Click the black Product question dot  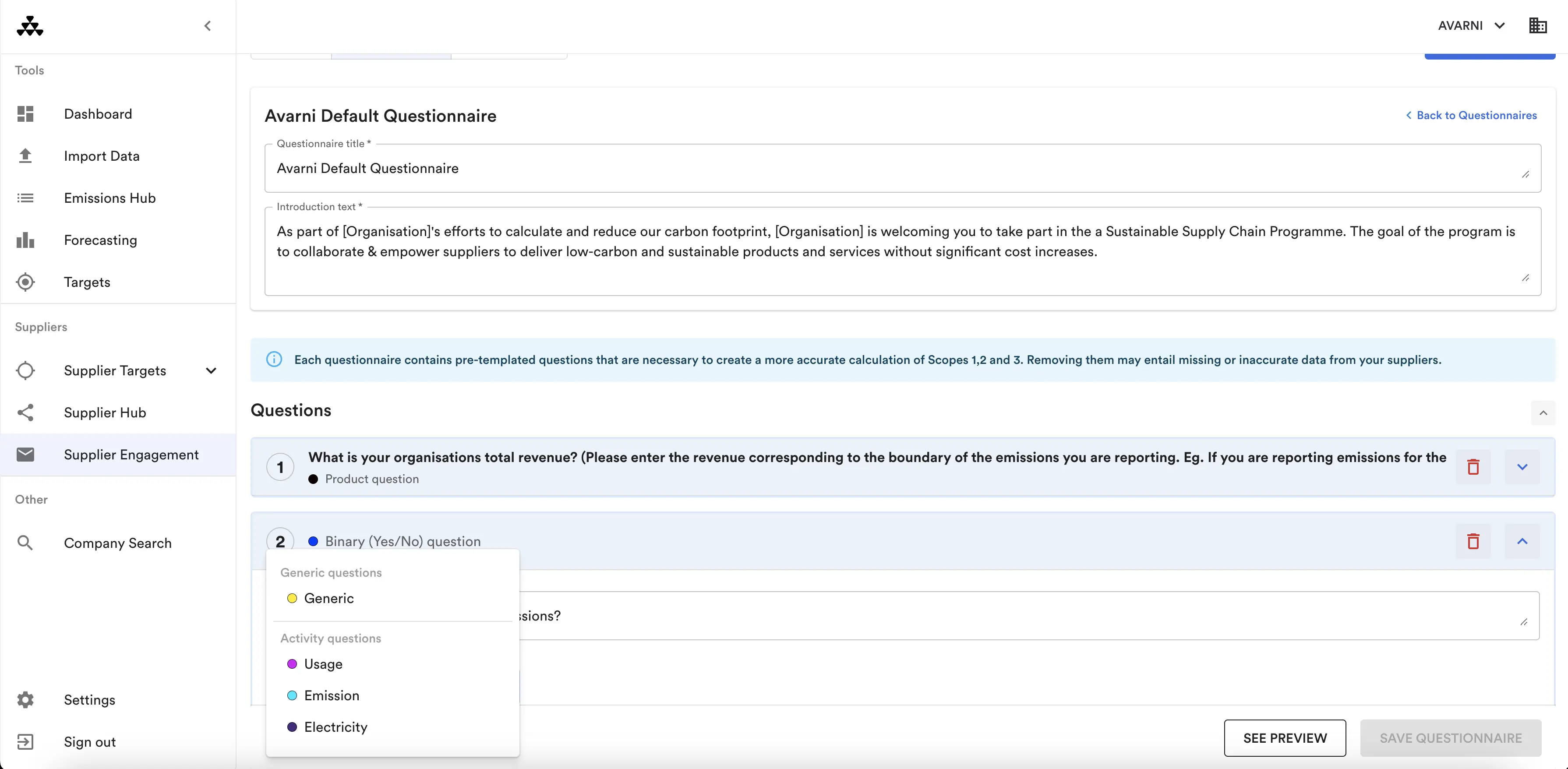point(313,479)
